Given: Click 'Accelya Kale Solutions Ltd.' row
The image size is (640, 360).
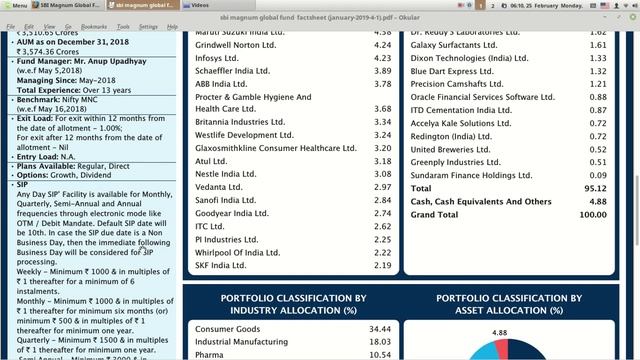Looking at the screenshot, I should tap(509, 123).
